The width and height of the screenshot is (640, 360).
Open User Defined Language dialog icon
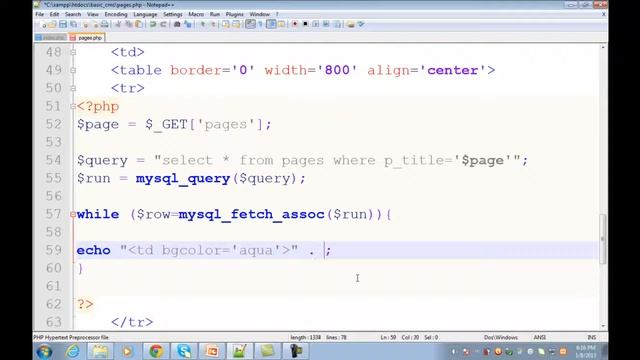point(281,24)
